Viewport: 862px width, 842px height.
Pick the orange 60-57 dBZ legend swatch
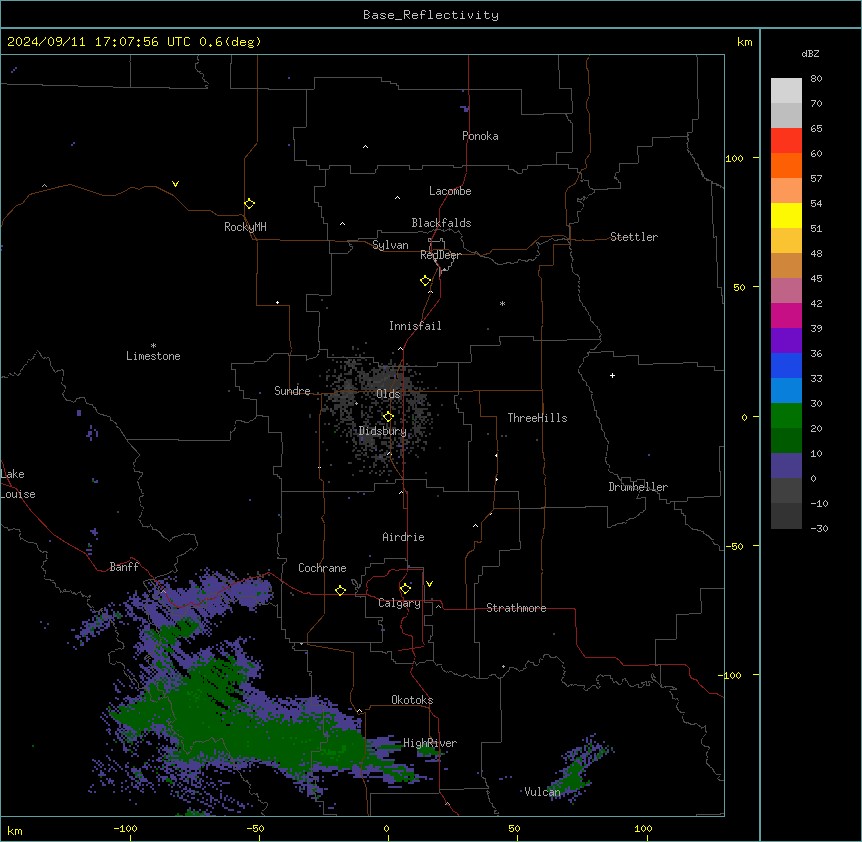(x=786, y=165)
